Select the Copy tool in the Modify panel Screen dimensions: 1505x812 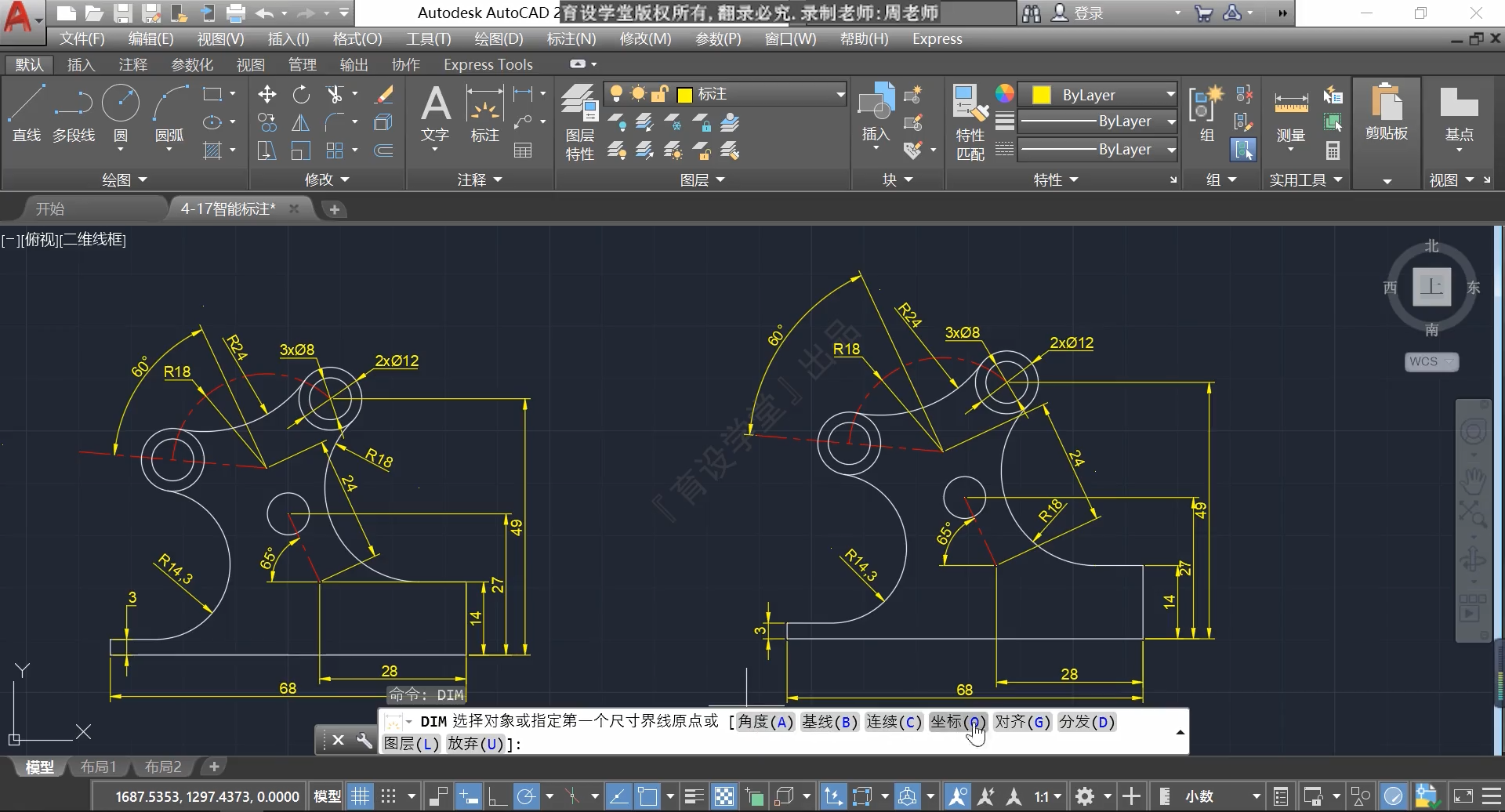point(267,122)
